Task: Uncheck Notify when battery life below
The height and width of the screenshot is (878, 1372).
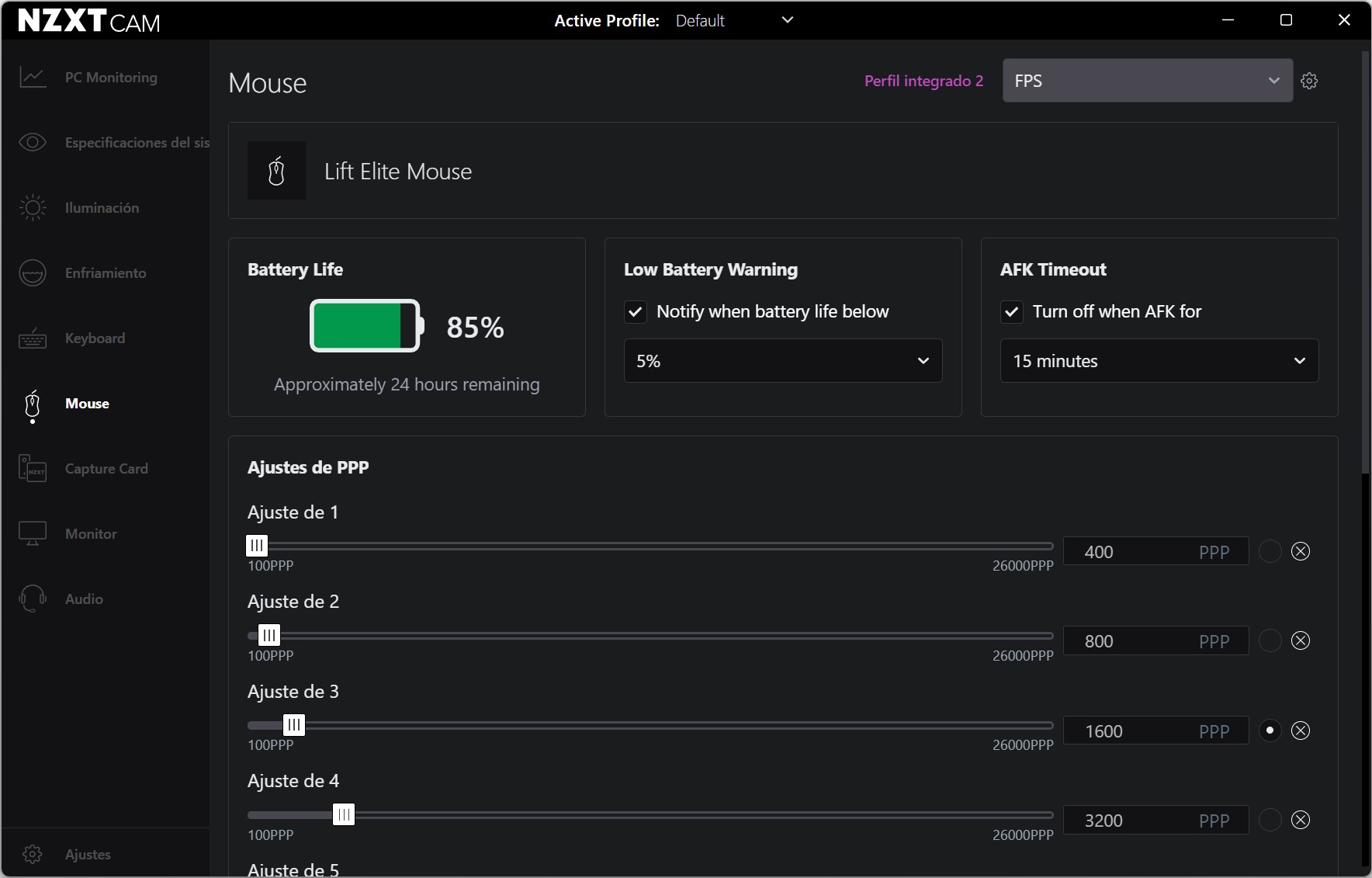Action: coord(636,312)
